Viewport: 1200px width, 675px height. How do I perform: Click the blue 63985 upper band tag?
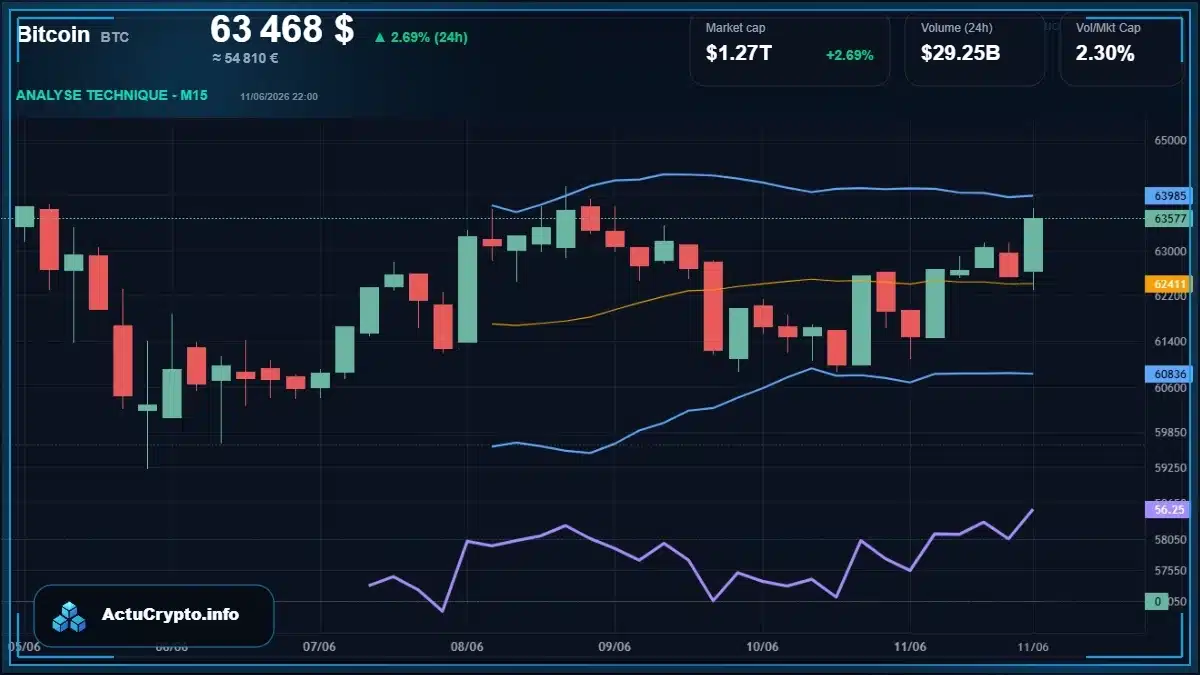click(x=1169, y=196)
